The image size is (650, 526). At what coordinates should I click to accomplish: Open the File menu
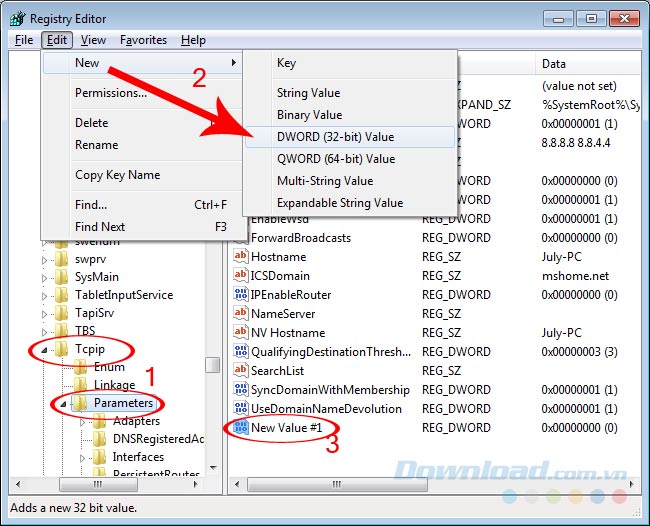point(24,40)
